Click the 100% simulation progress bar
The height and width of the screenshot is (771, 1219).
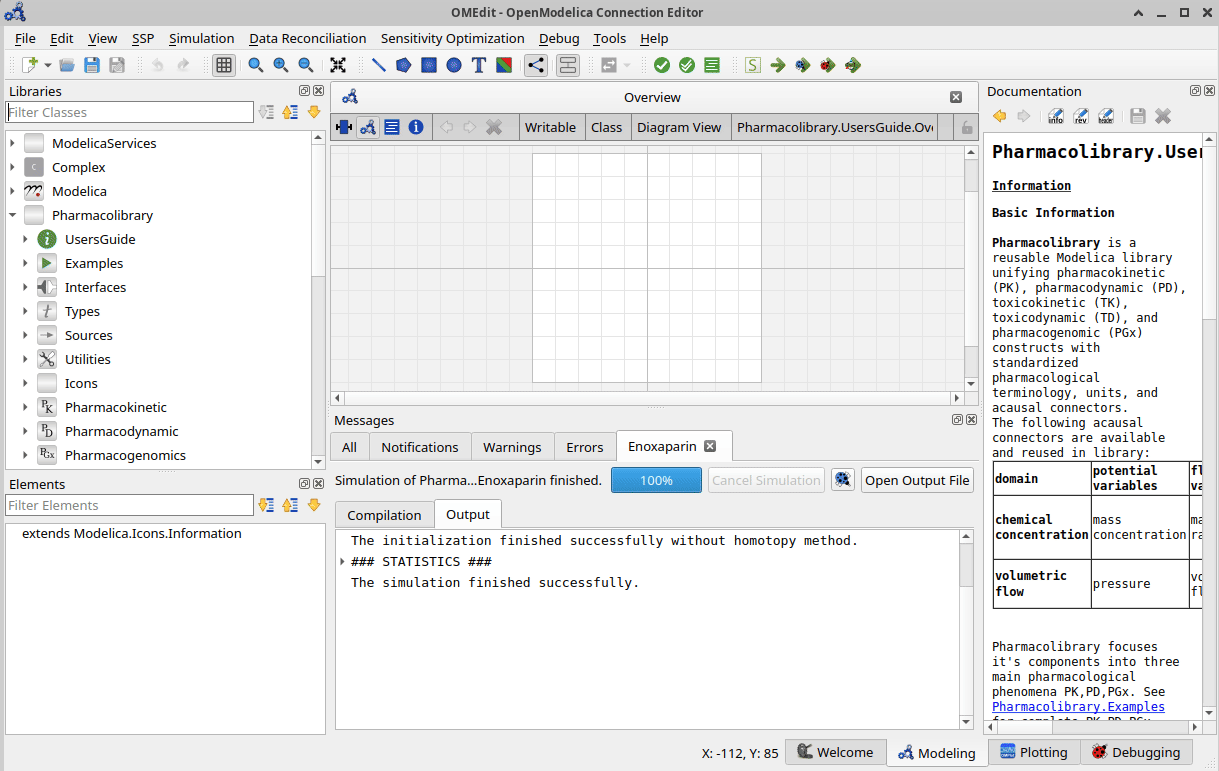point(656,480)
